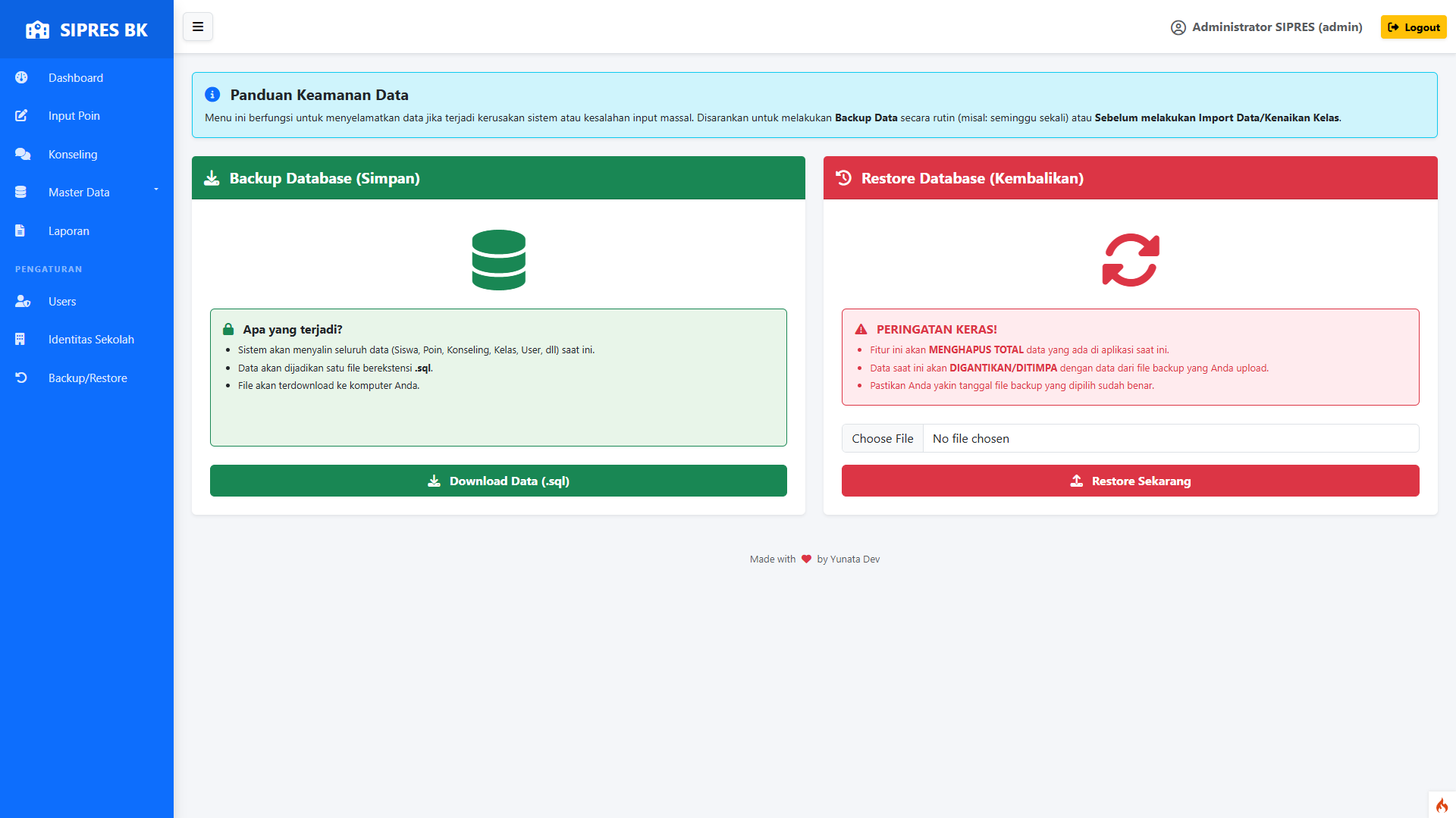The height and width of the screenshot is (818, 1456).
Task: Toggle the sidebar with hamburger button
Action: [198, 27]
